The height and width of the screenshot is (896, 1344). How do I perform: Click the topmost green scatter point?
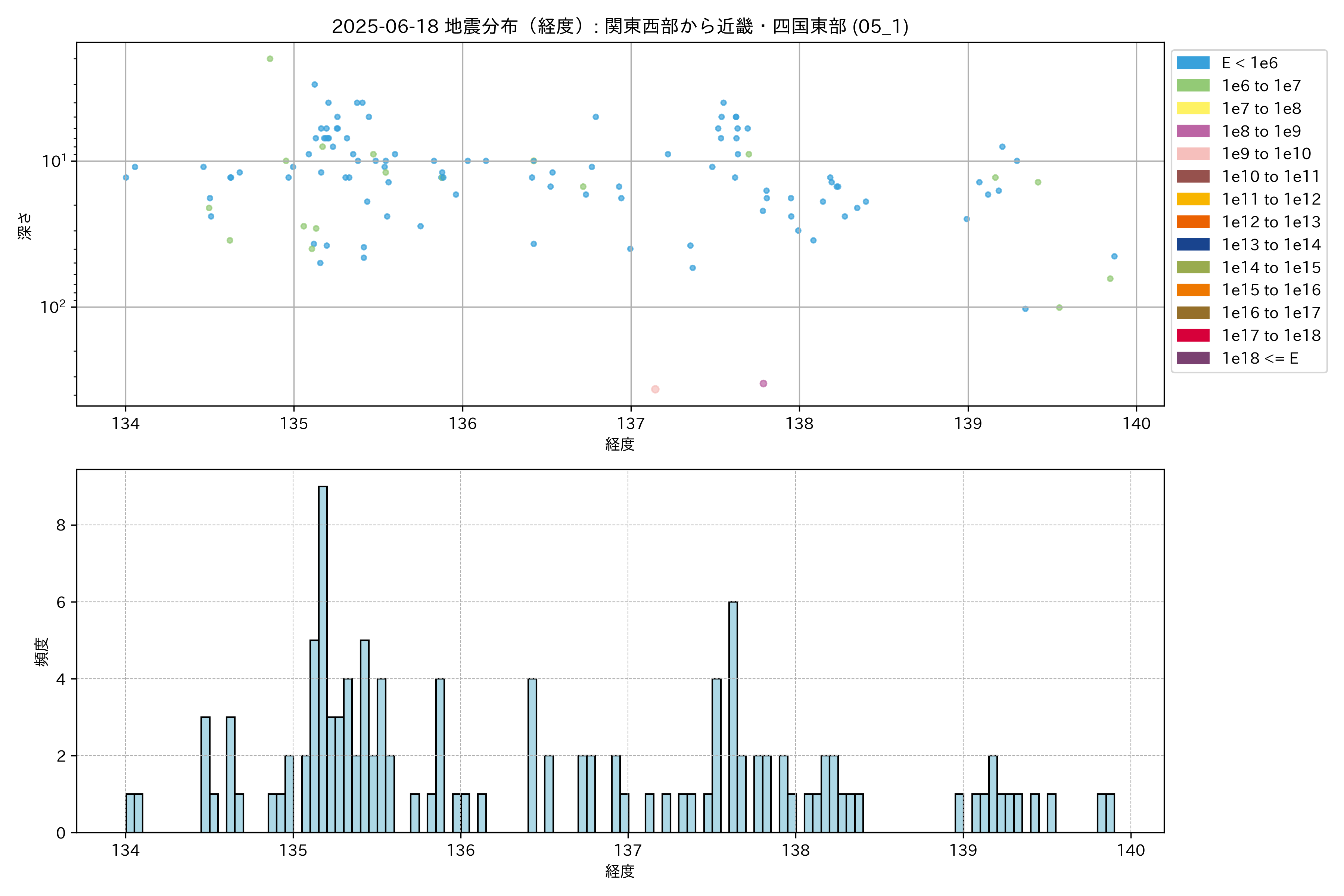click(x=270, y=59)
